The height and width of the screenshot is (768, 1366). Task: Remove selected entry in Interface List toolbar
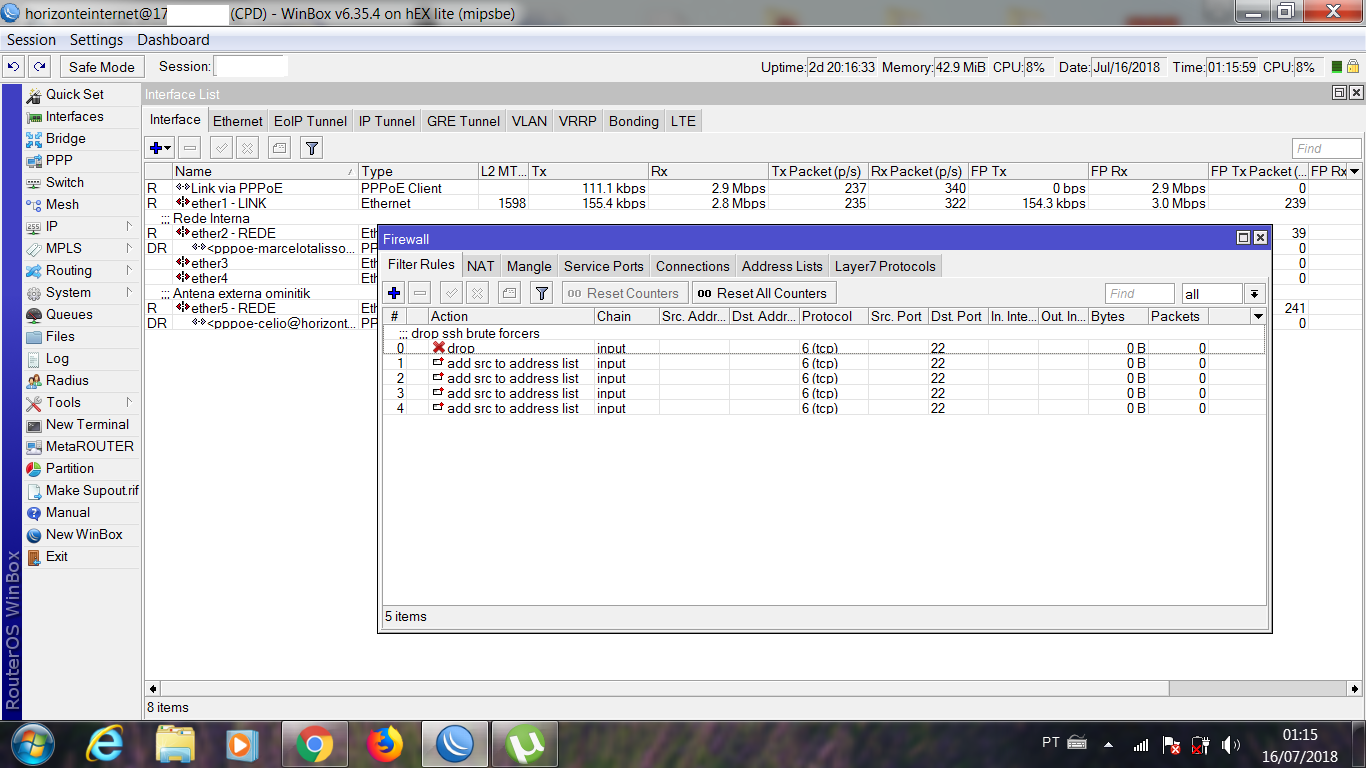tap(190, 148)
